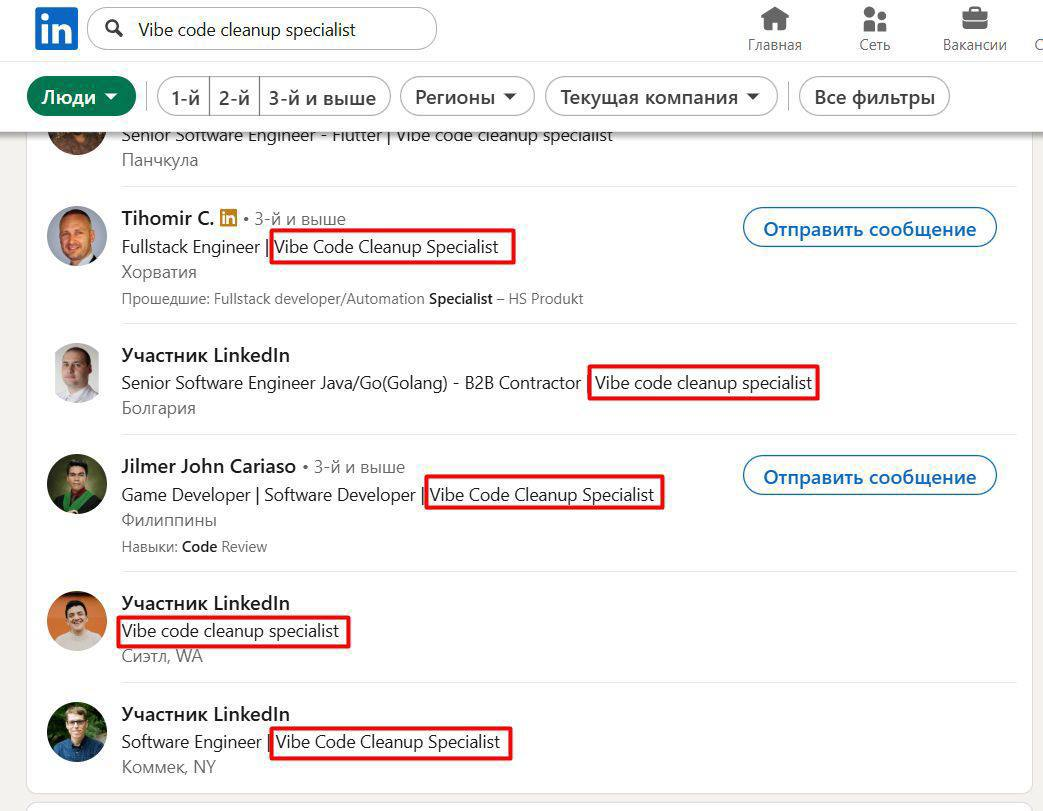The height and width of the screenshot is (811, 1043).
Task: Focus the search field containing Vibe code cleanup specialist
Action: point(261,29)
